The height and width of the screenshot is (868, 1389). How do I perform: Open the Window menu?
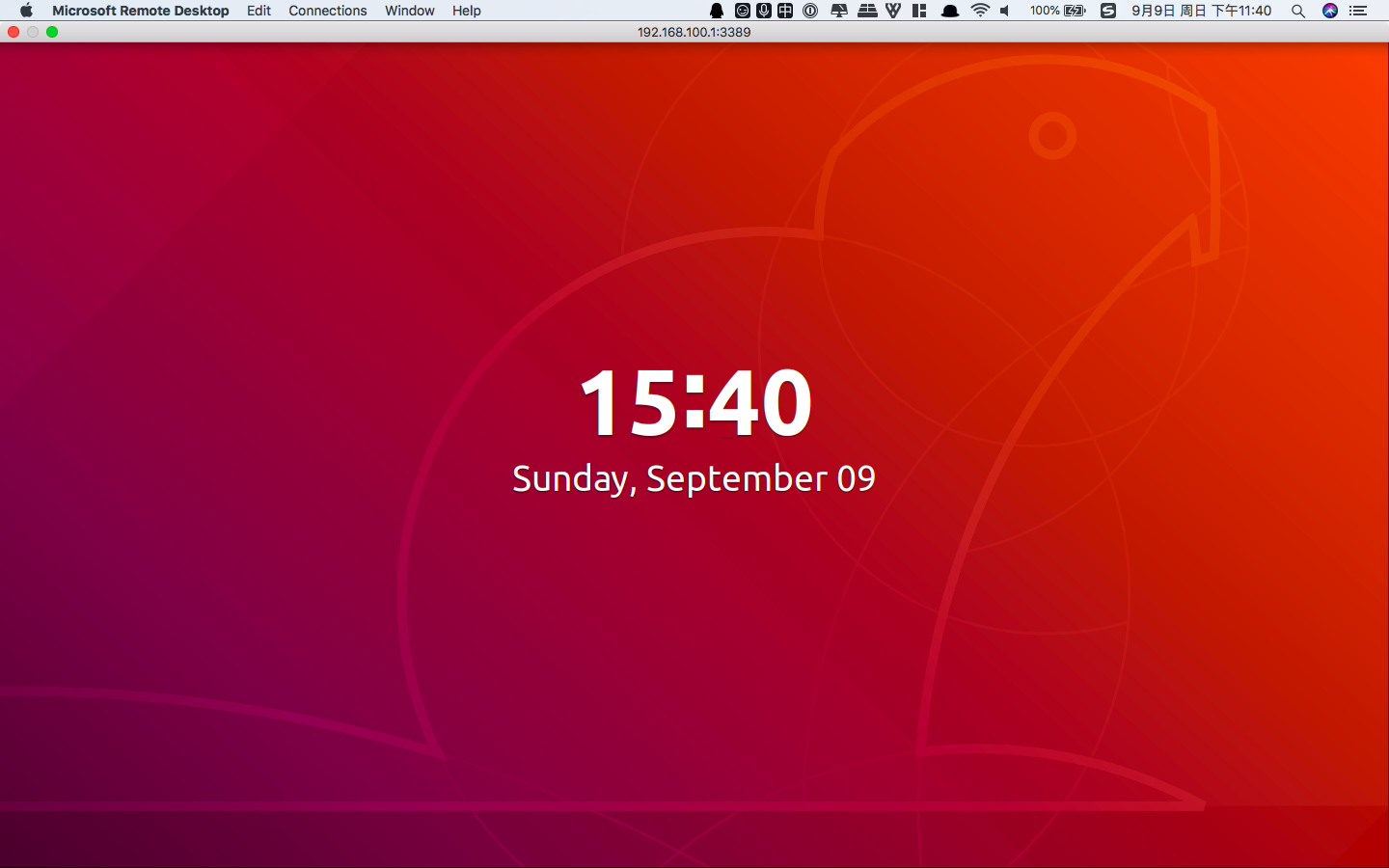click(x=409, y=11)
